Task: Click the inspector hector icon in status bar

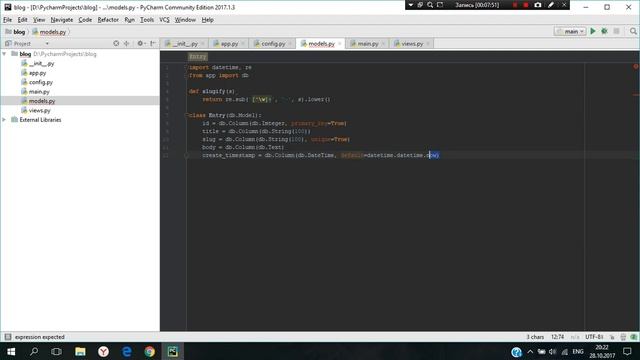Action: pyautogui.click(x=623, y=337)
